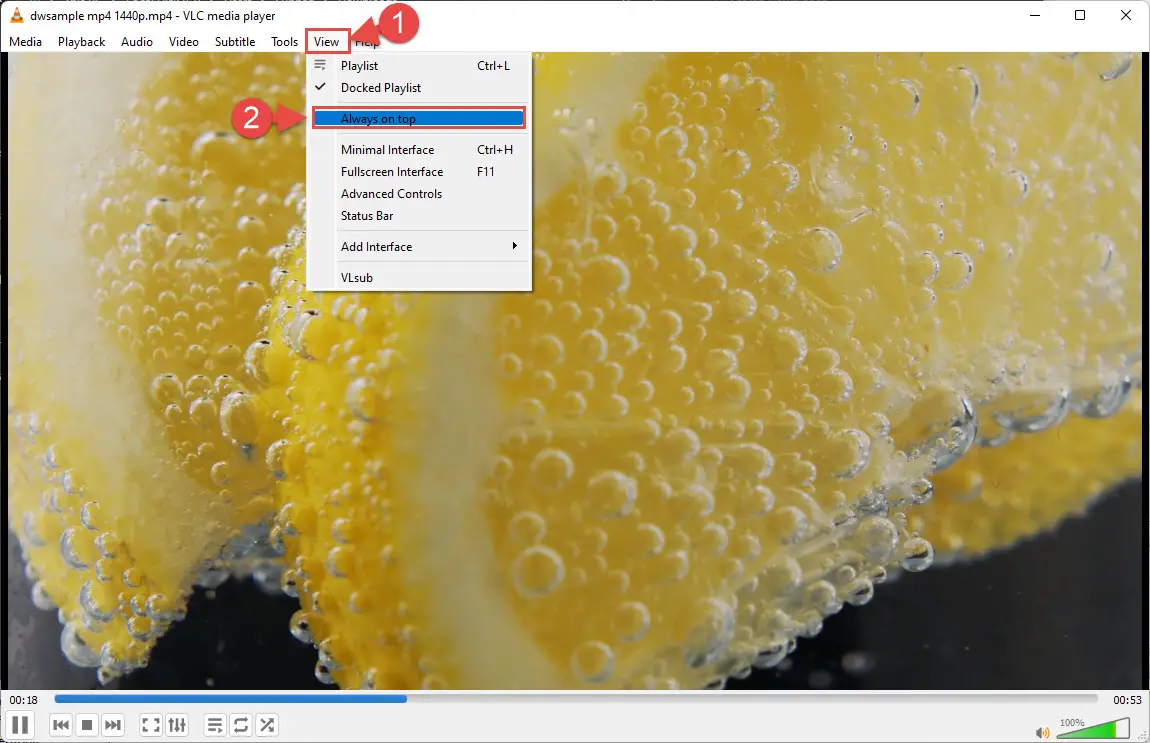Open the Tools menu
Viewport: 1150px width, 743px height.
[x=284, y=42]
